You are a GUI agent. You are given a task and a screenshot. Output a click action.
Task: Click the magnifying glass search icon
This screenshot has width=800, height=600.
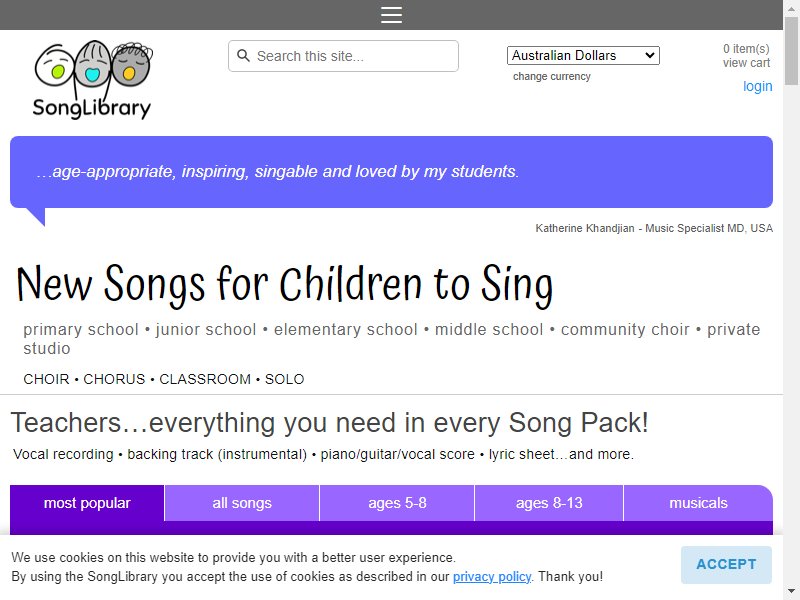pyautogui.click(x=243, y=56)
